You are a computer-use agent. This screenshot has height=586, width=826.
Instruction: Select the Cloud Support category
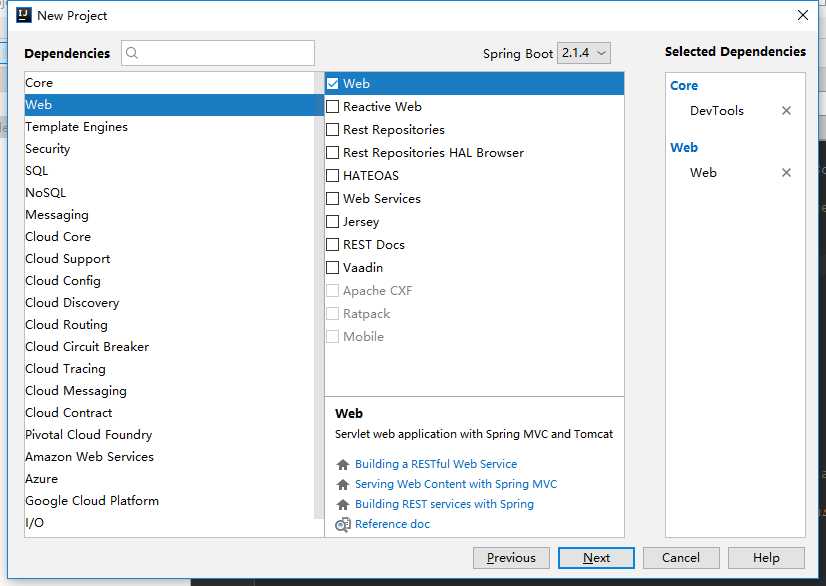click(170, 259)
